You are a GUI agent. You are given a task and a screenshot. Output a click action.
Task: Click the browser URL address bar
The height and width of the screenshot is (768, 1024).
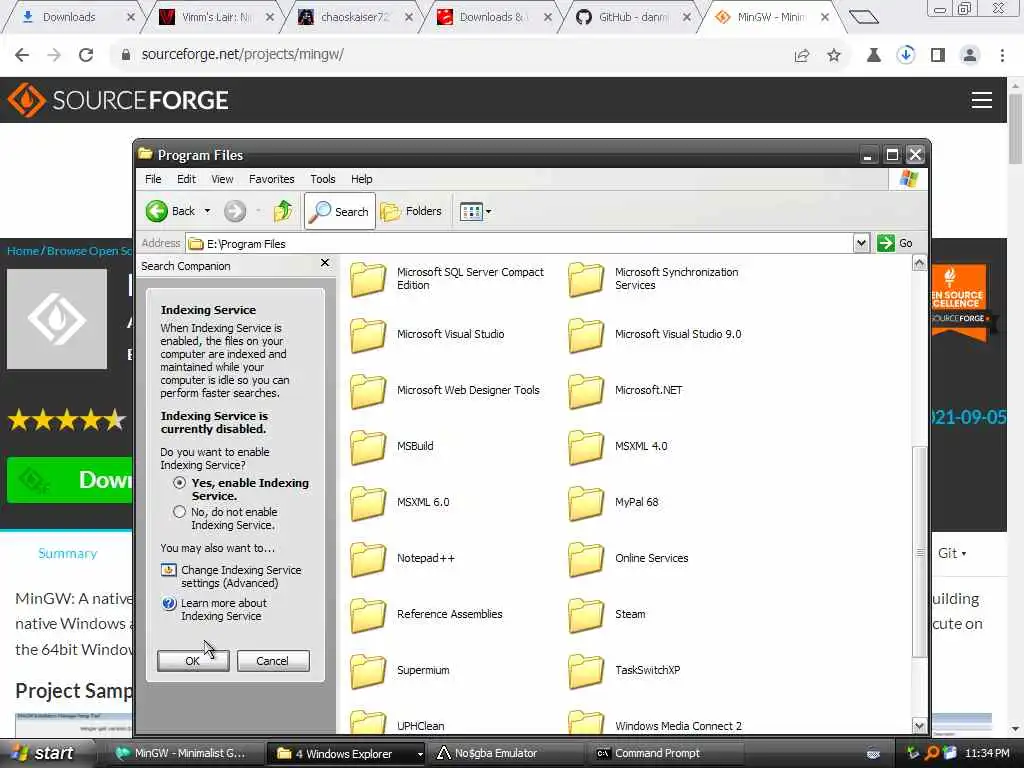coord(457,55)
